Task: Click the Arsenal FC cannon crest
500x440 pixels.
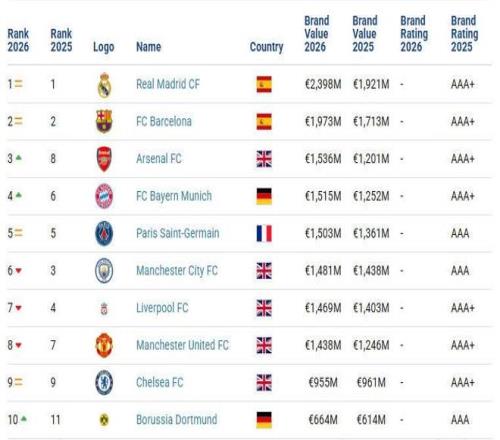Action: coord(104,159)
